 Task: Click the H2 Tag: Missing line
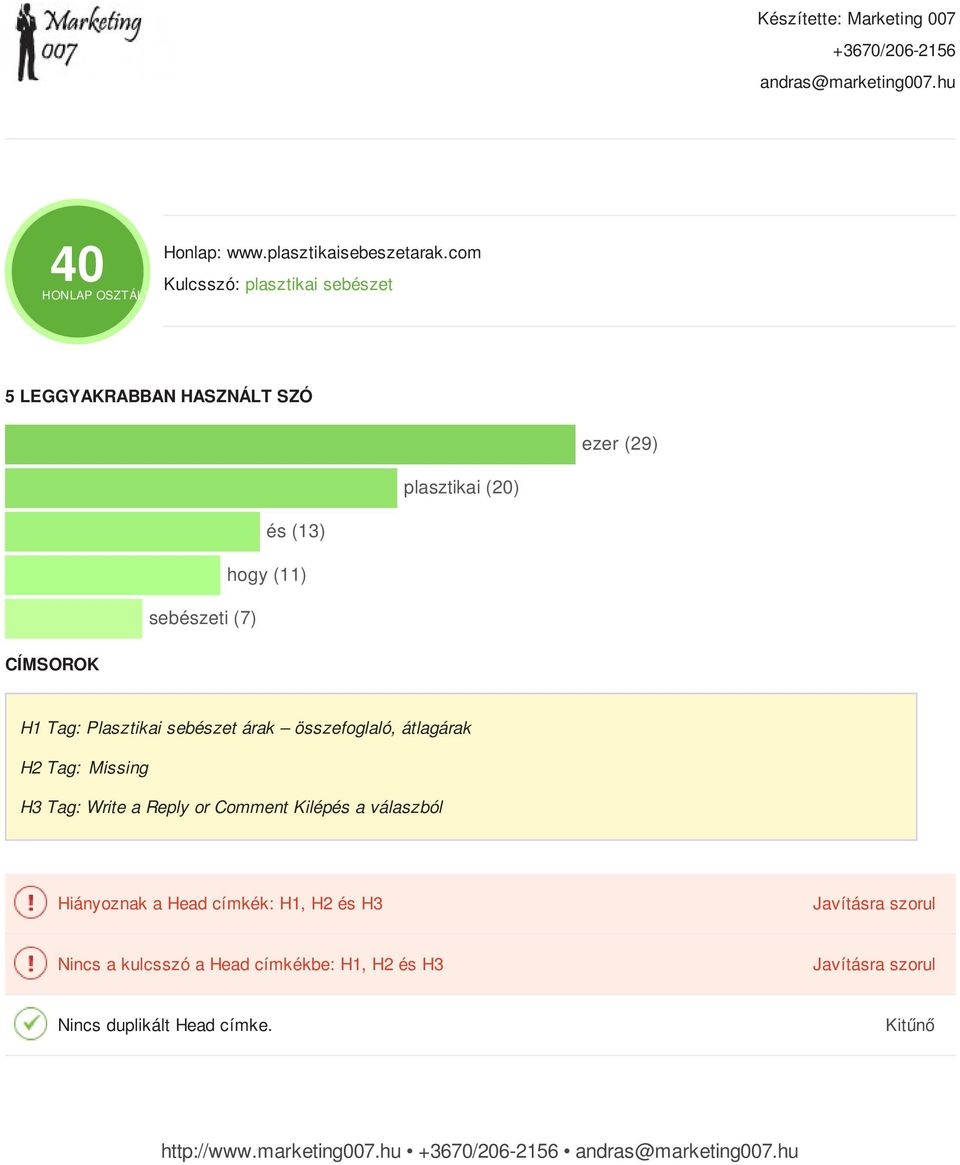tap(85, 768)
